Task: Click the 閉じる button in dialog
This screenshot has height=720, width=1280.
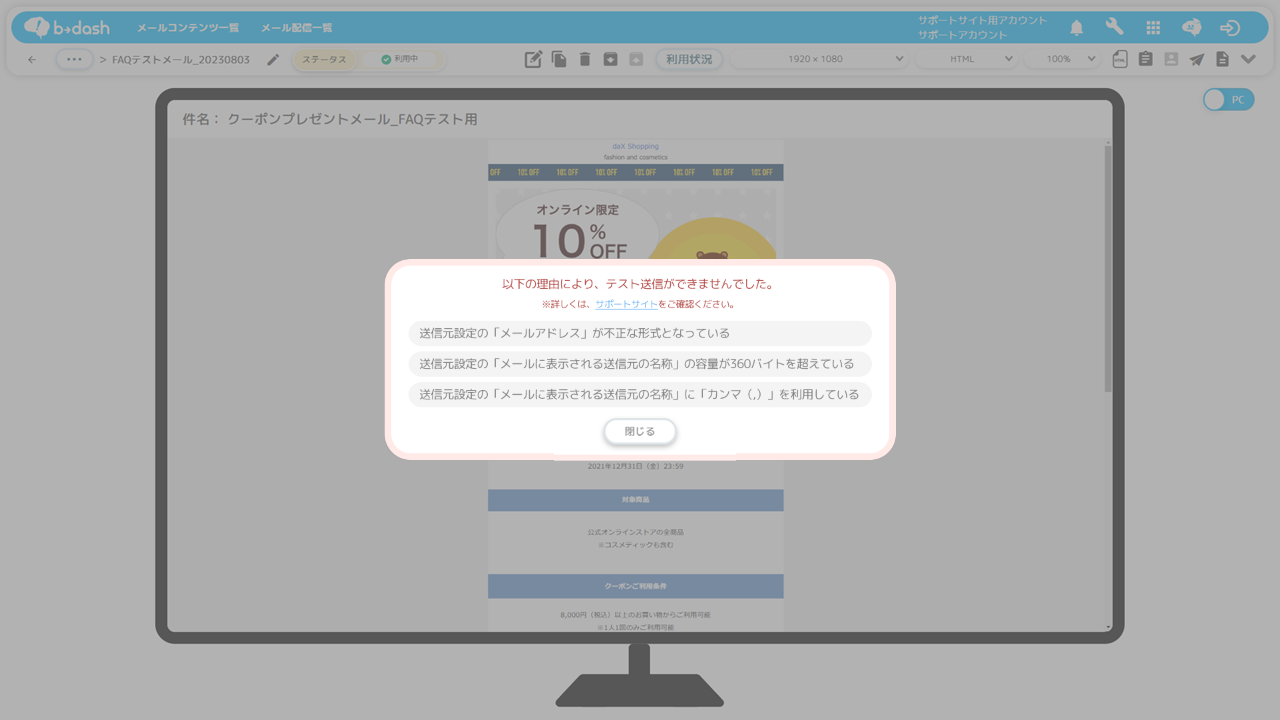Action: [640, 431]
